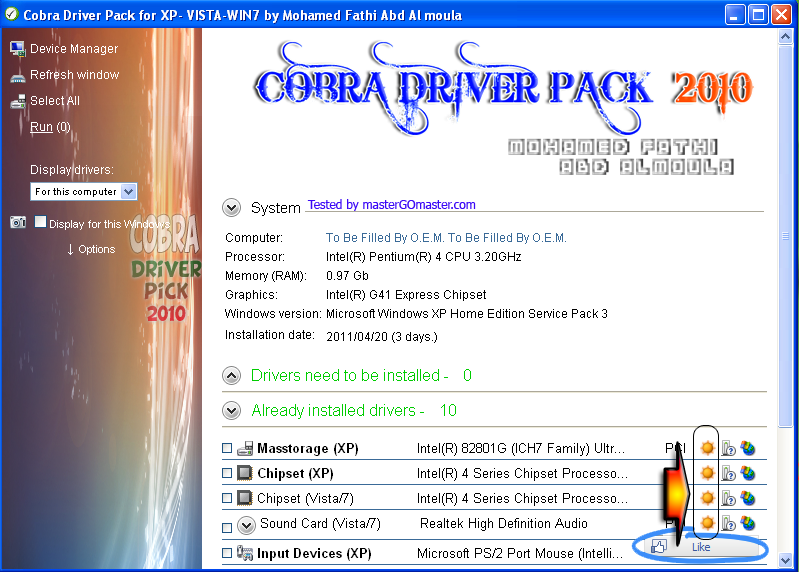This screenshot has width=799, height=572.
Task: Click Windows globe icon in Chipset (XP) row
Action: click(748, 473)
